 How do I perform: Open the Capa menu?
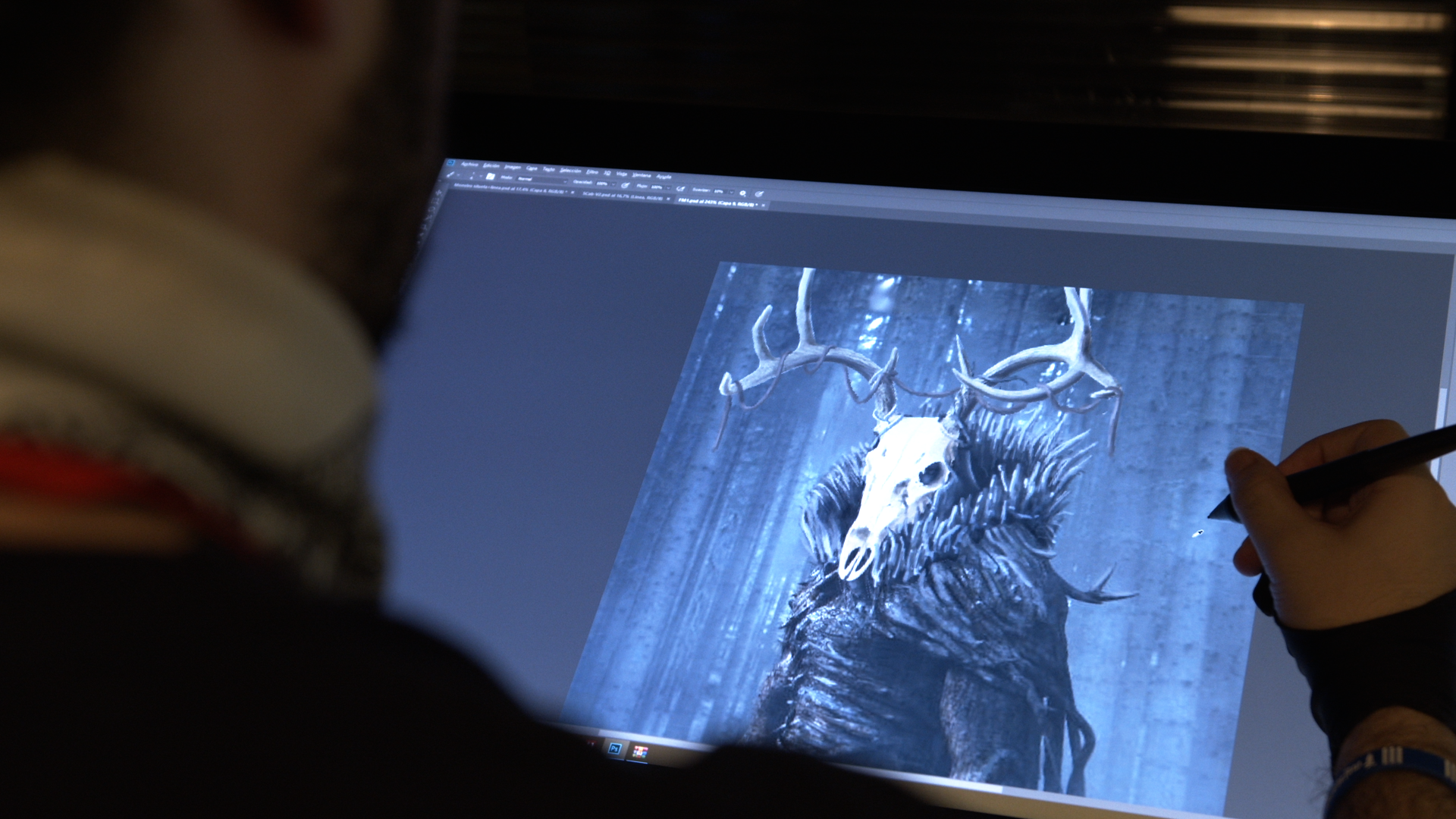coord(532,168)
